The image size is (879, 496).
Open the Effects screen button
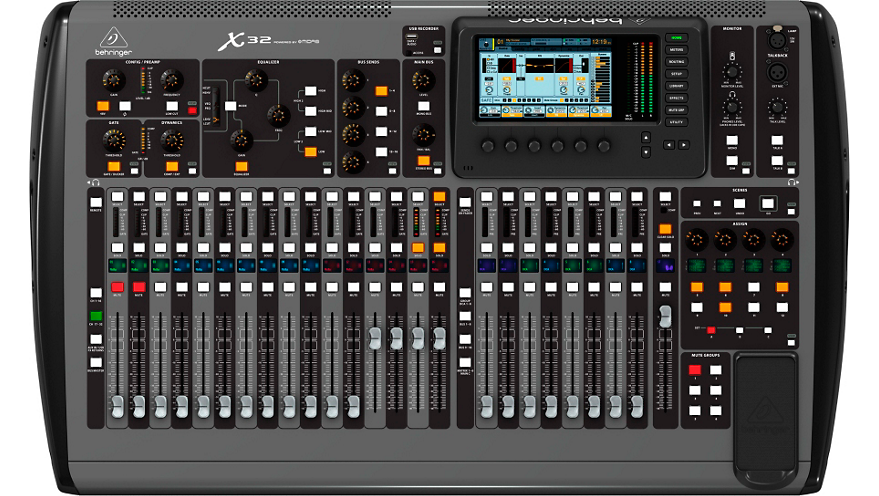point(677,98)
